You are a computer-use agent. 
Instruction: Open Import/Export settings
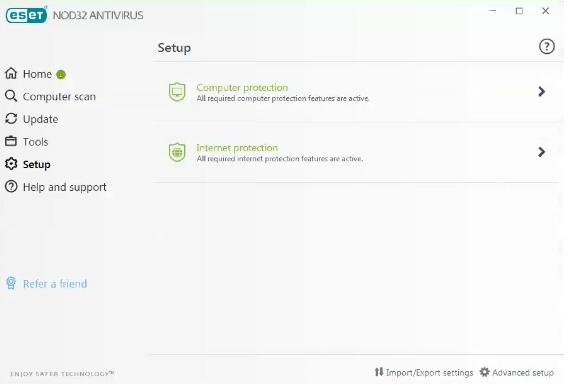[424, 372]
